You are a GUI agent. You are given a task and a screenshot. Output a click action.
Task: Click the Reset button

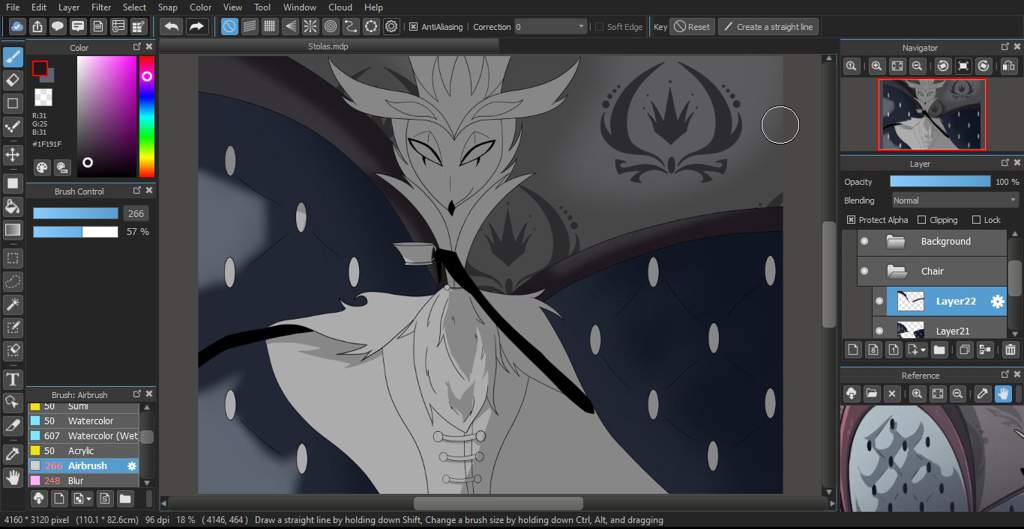click(x=692, y=27)
